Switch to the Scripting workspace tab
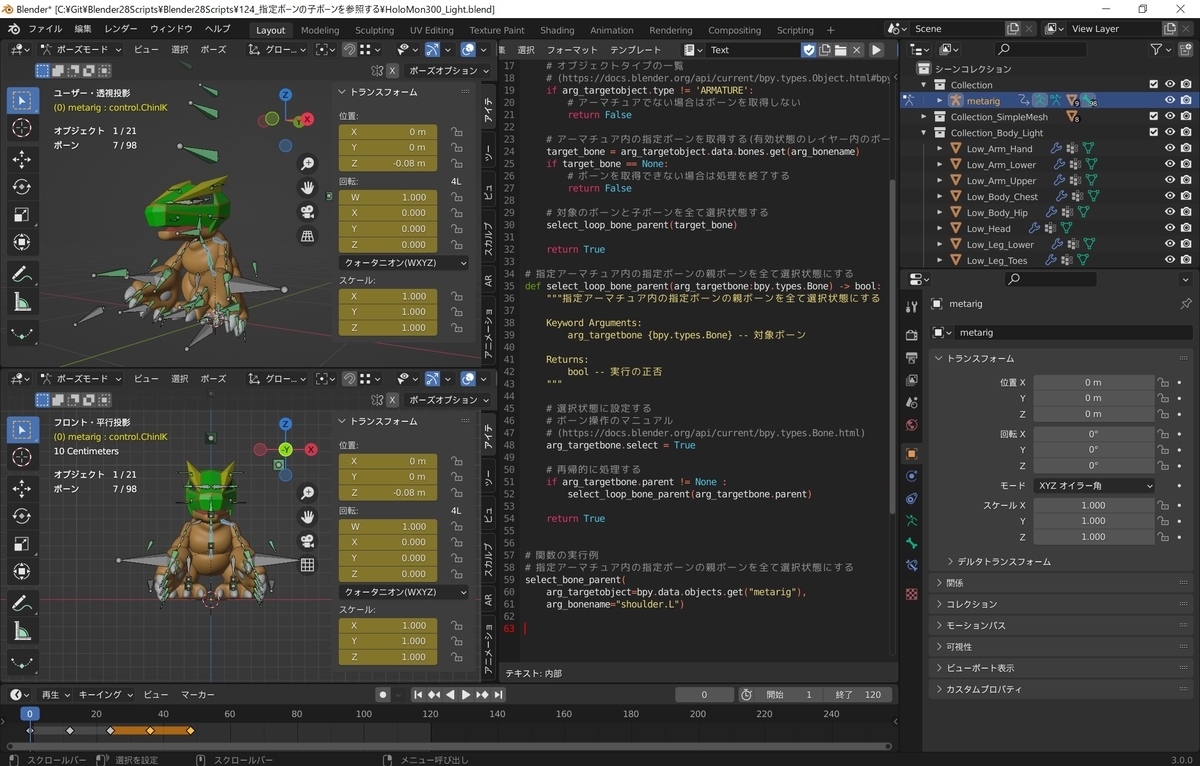 [795, 30]
